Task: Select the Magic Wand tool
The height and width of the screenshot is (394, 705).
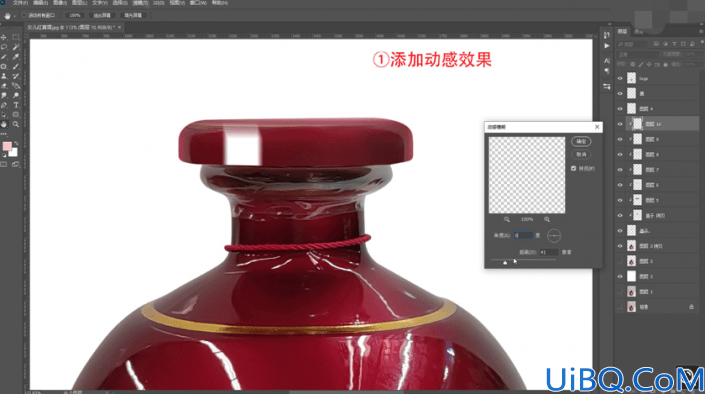Action: point(16,47)
